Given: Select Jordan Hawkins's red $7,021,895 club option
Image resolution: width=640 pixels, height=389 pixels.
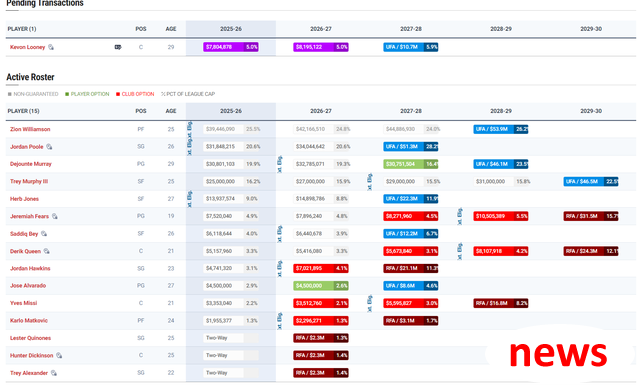Looking at the screenshot, I should [321, 269].
